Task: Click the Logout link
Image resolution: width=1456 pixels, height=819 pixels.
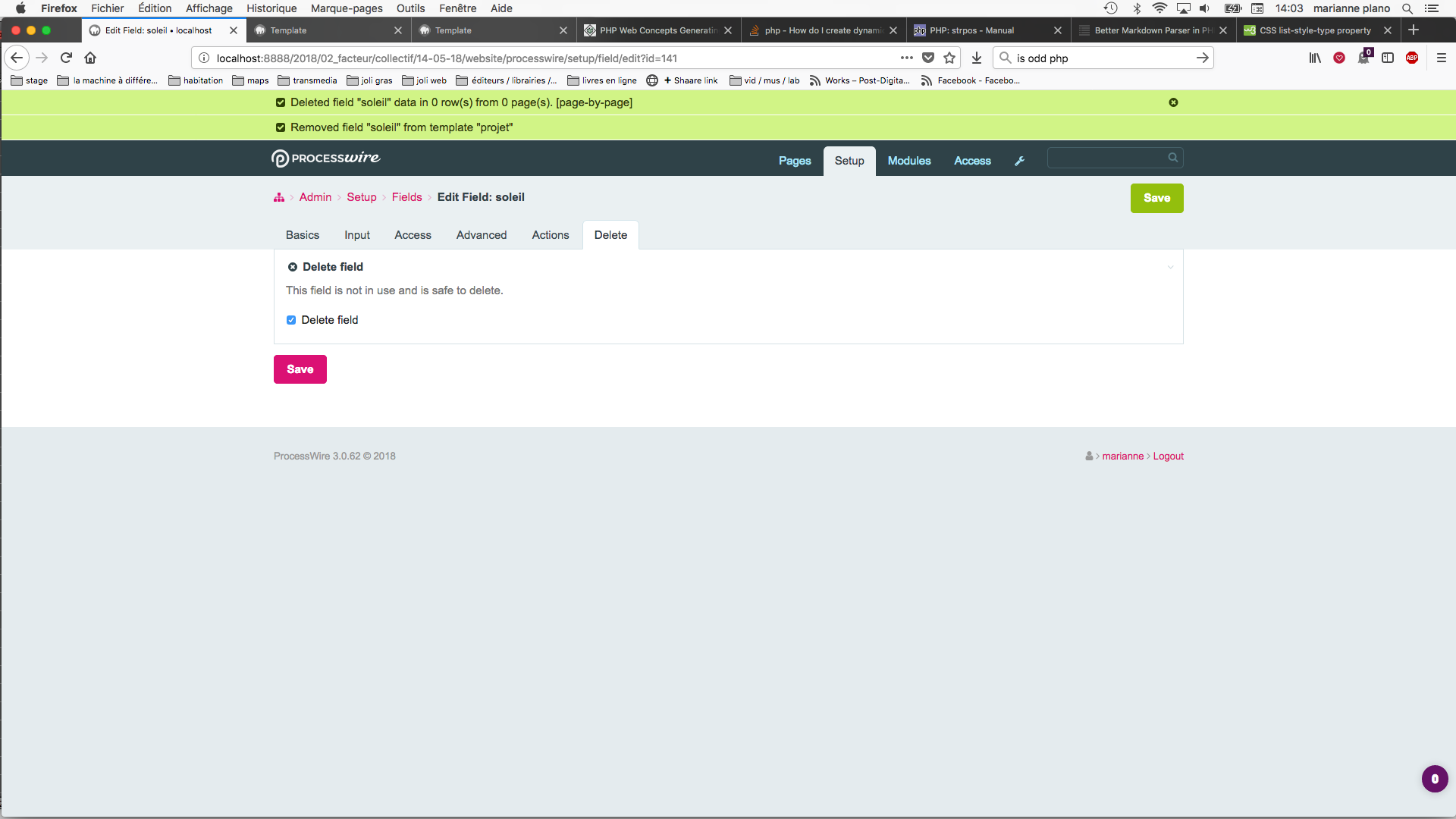Action: (1168, 456)
